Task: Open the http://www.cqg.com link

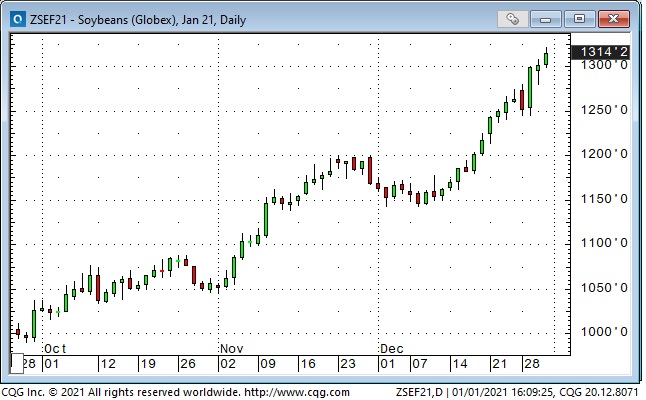Action: (297, 392)
